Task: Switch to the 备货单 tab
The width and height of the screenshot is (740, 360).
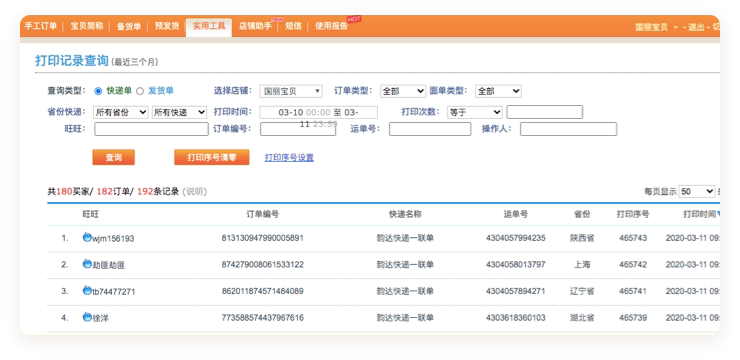Action: pos(129,26)
